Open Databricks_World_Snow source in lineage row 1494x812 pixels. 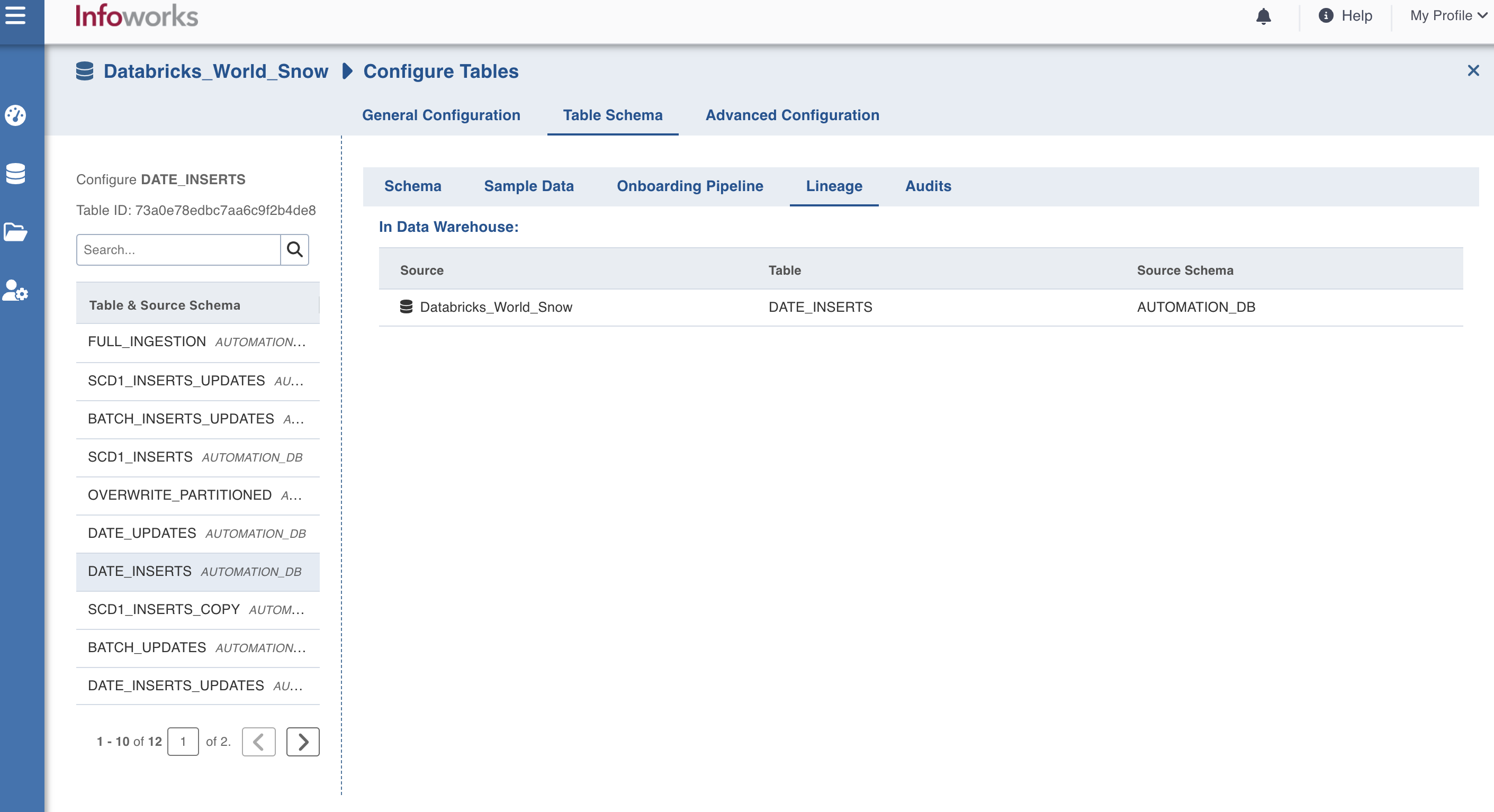(x=496, y=307)
